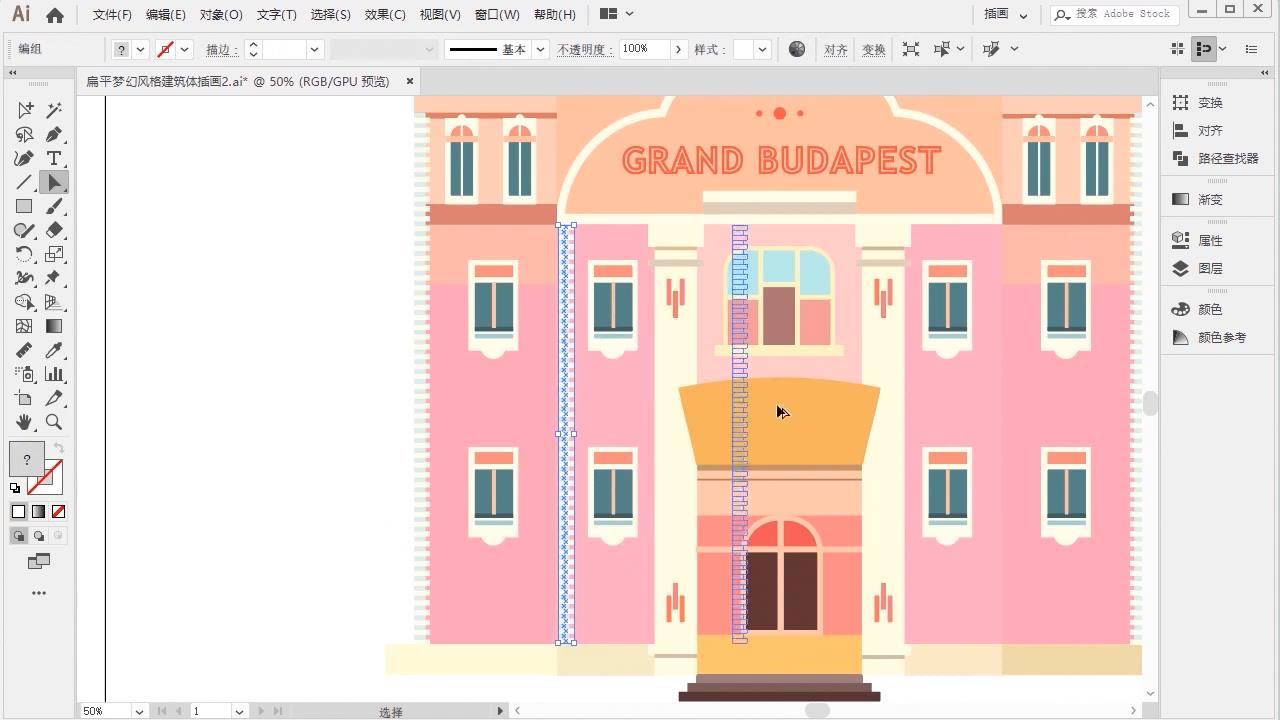
Task: Toggle the control bar grid view icon
Action: [x=1178, y=49]
